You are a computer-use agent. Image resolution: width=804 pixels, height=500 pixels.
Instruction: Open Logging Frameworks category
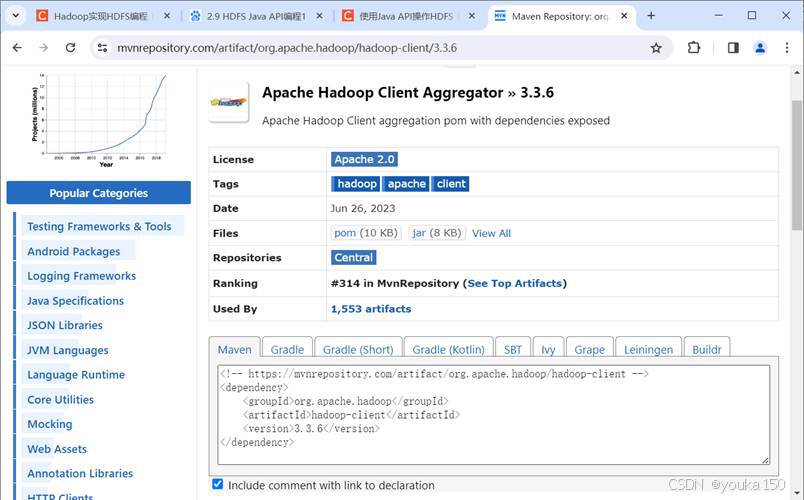point(82,276)
